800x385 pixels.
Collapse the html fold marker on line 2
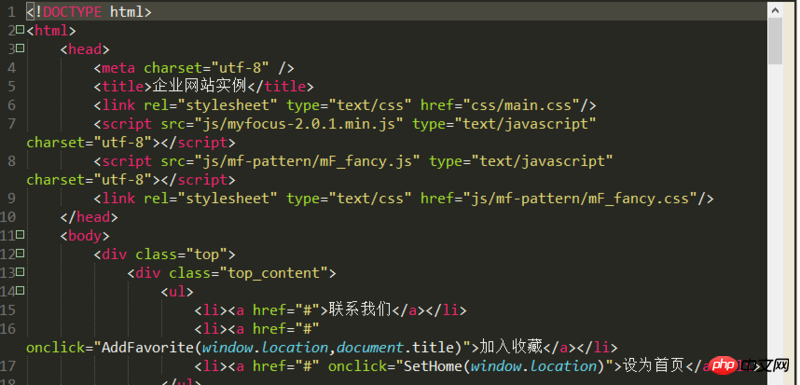pos(20,30)
